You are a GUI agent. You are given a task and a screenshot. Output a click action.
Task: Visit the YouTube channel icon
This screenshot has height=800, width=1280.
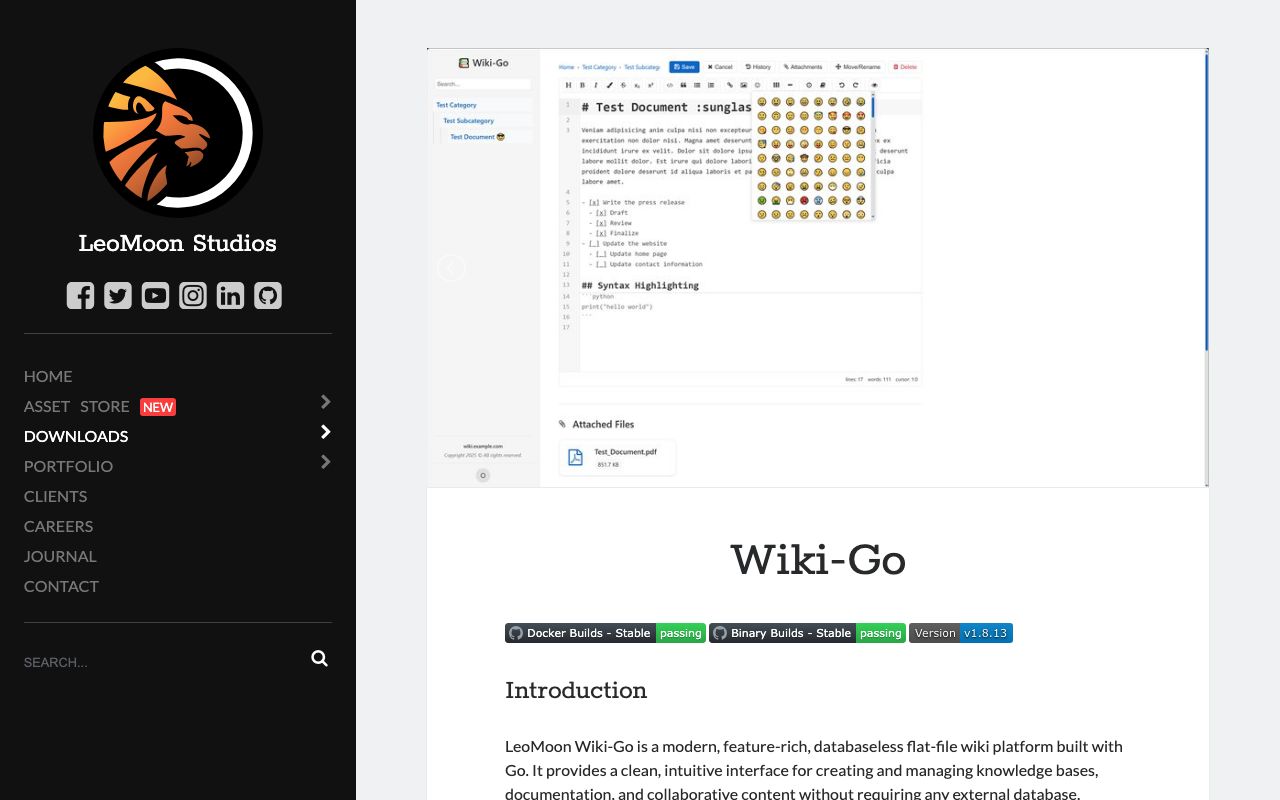point(155,295)
